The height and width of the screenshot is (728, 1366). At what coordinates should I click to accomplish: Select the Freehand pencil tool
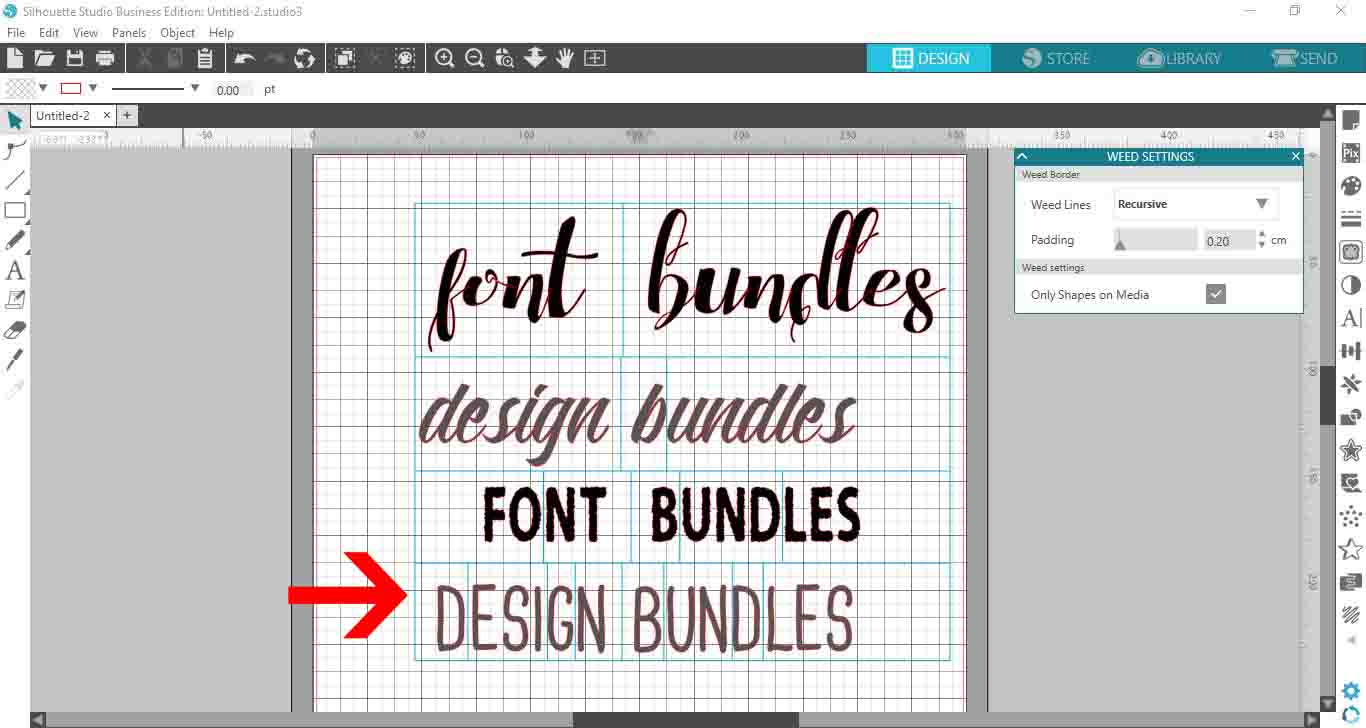click(15, 240)
